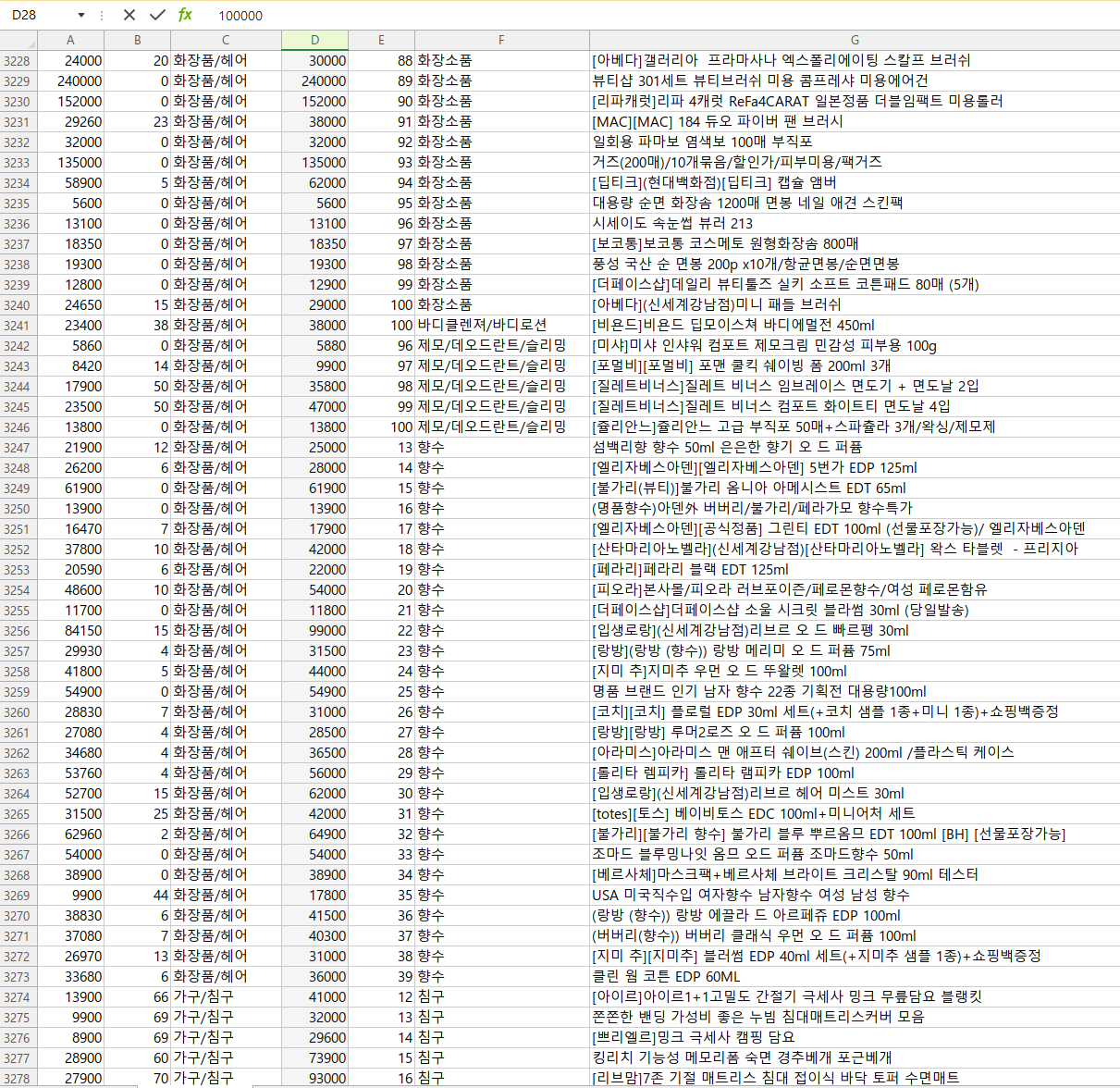Click product cell [MAC][MAC] 184 듀오 파이버 팬 브러시
The height and width of the screenshot is (1088, 1120).
point(855,121)
